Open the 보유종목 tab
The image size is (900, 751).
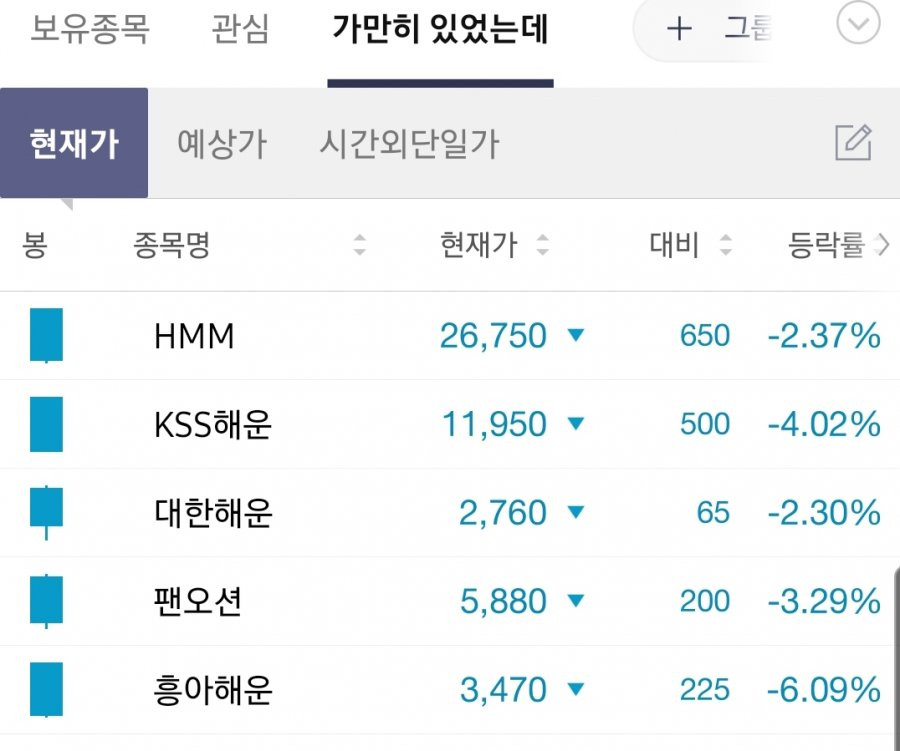90,28
